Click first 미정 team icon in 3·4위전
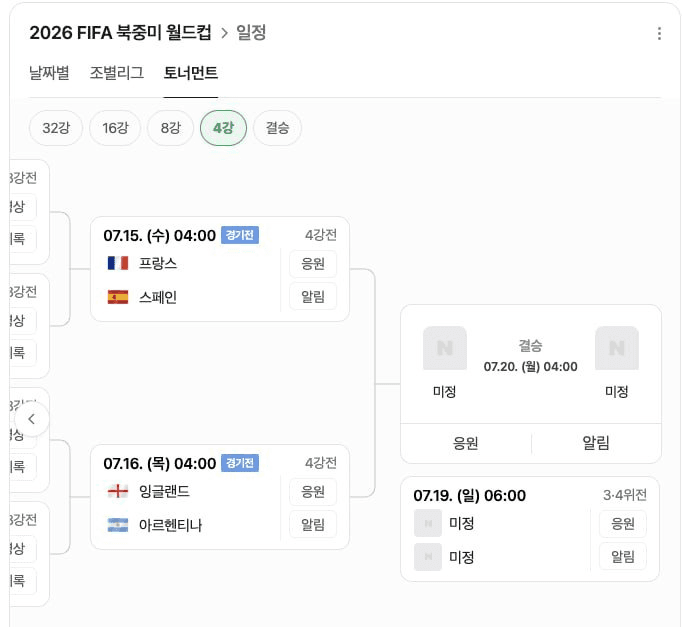The image size is (682, 627). point(428,523)
